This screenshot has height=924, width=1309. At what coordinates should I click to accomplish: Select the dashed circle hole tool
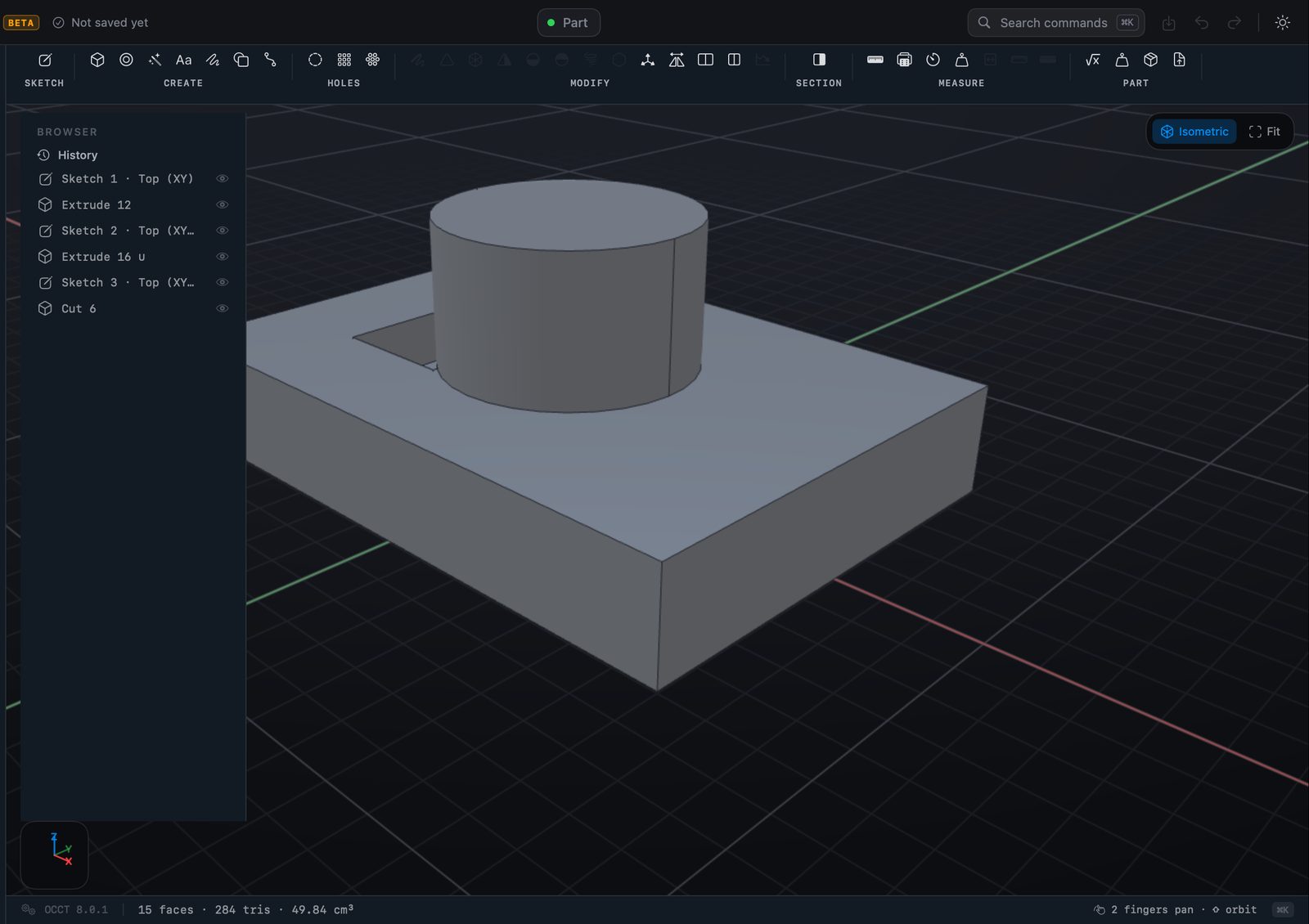point(315,60)
